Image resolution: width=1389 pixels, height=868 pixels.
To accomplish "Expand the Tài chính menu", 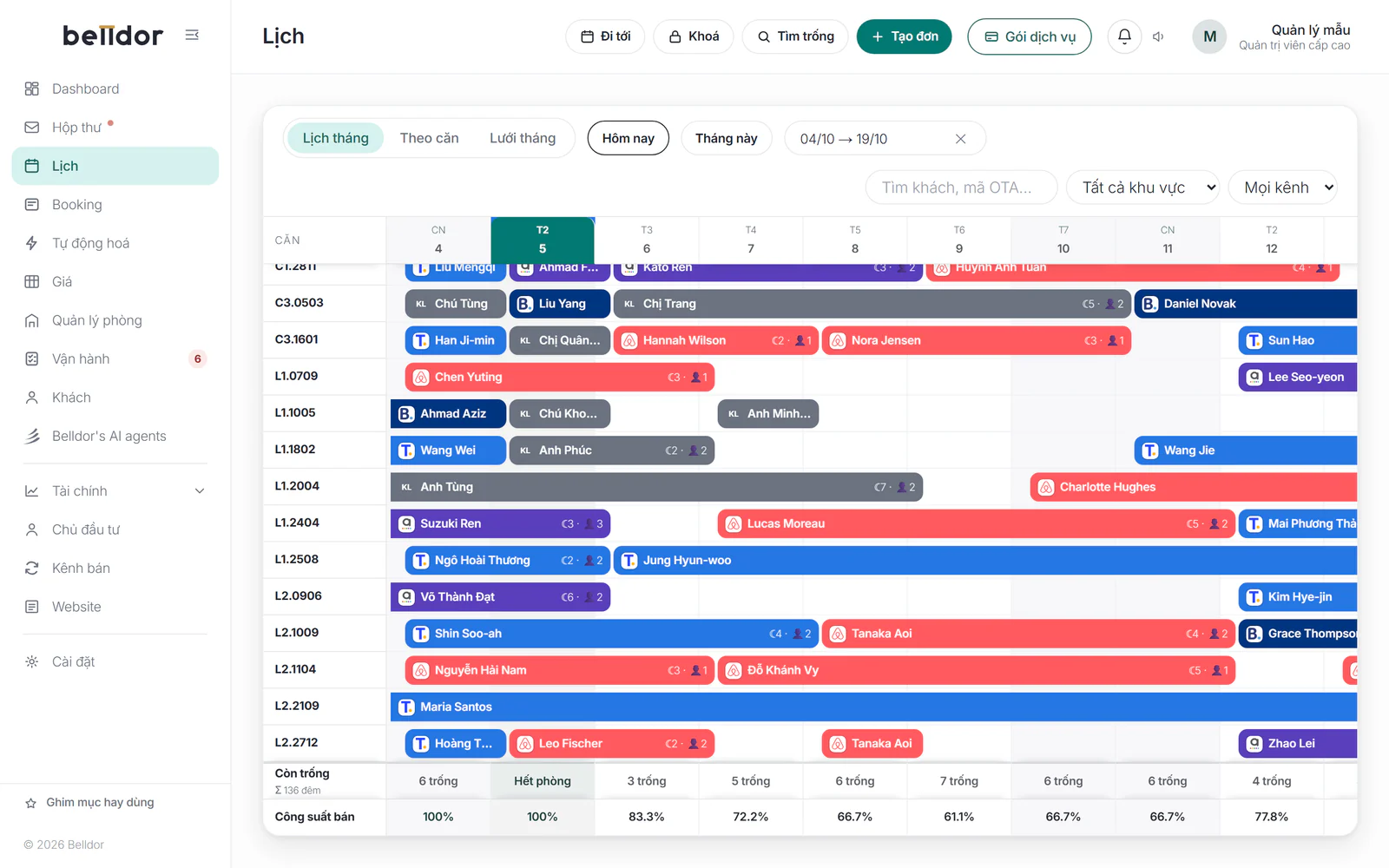I will [115, 491].
